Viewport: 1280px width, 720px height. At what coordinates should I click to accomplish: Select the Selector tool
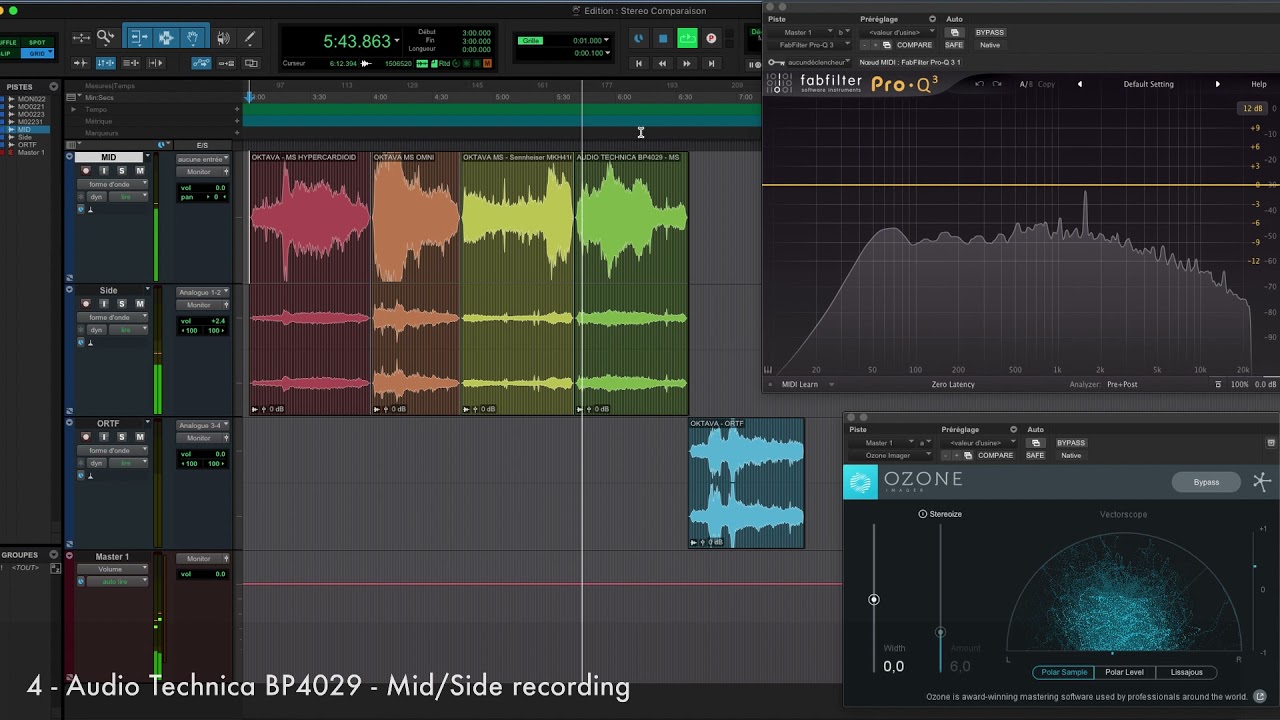tap(166, 38)
